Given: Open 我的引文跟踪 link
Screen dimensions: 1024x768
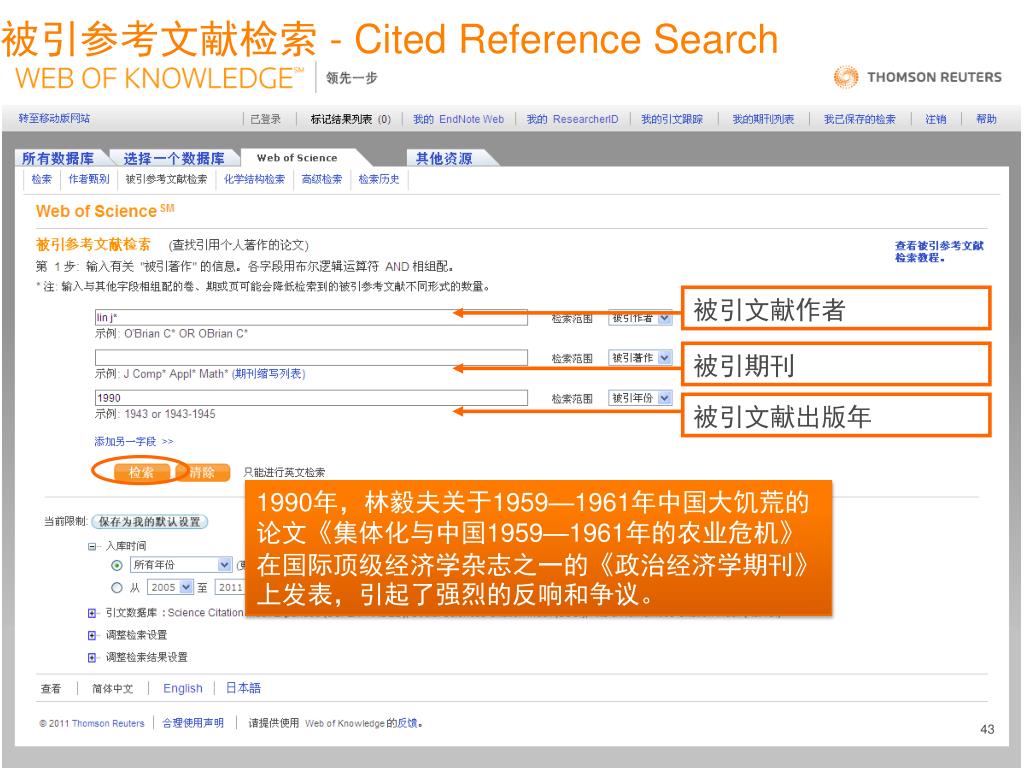Looking at the screenshot, I should tap(672, 119).
